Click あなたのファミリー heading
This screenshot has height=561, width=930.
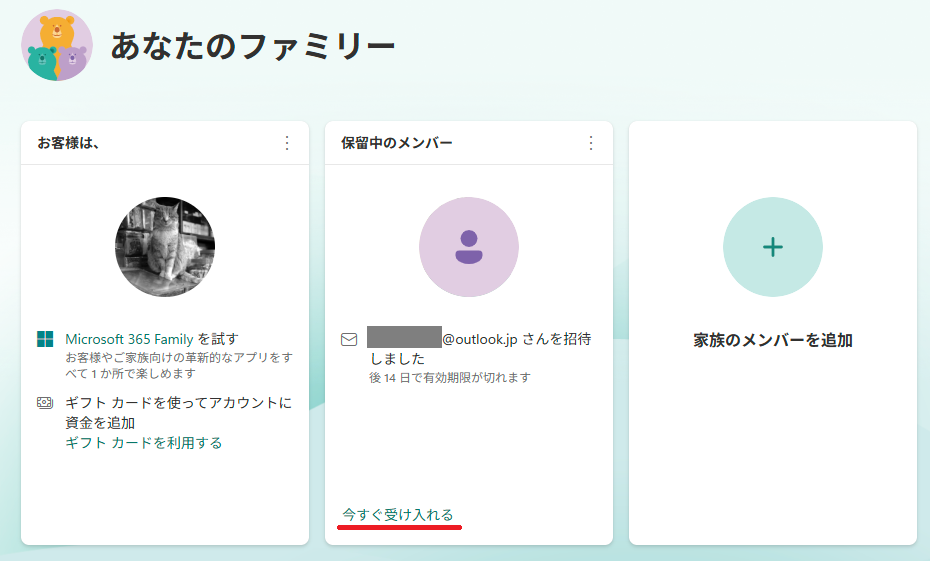(x=253, y=46)
